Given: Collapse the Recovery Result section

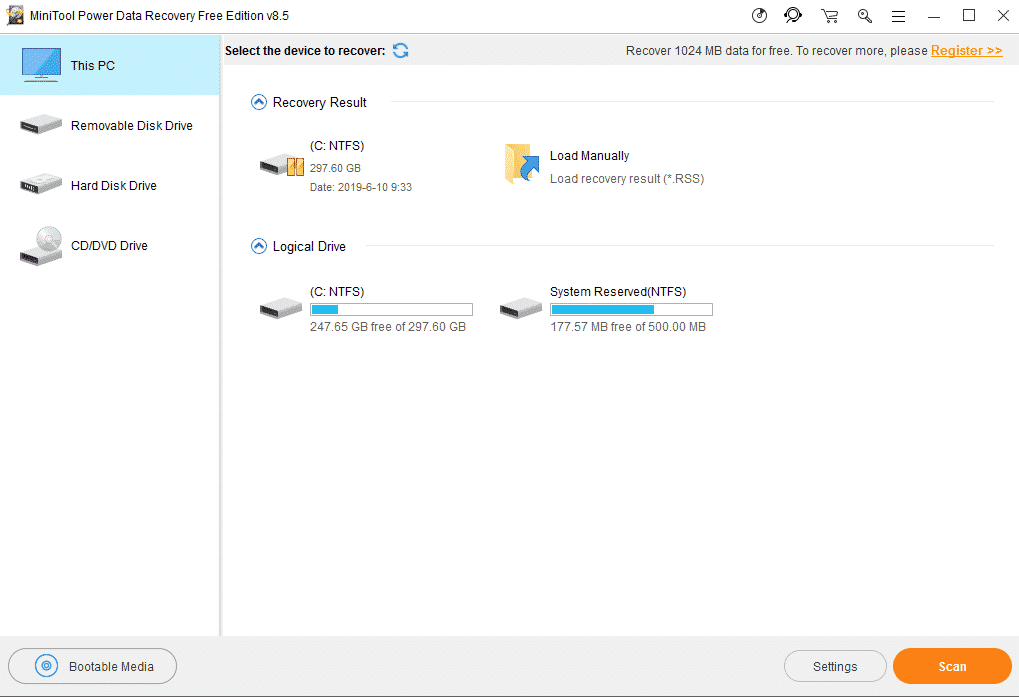Looking at the screenshot, I should 258,102.
